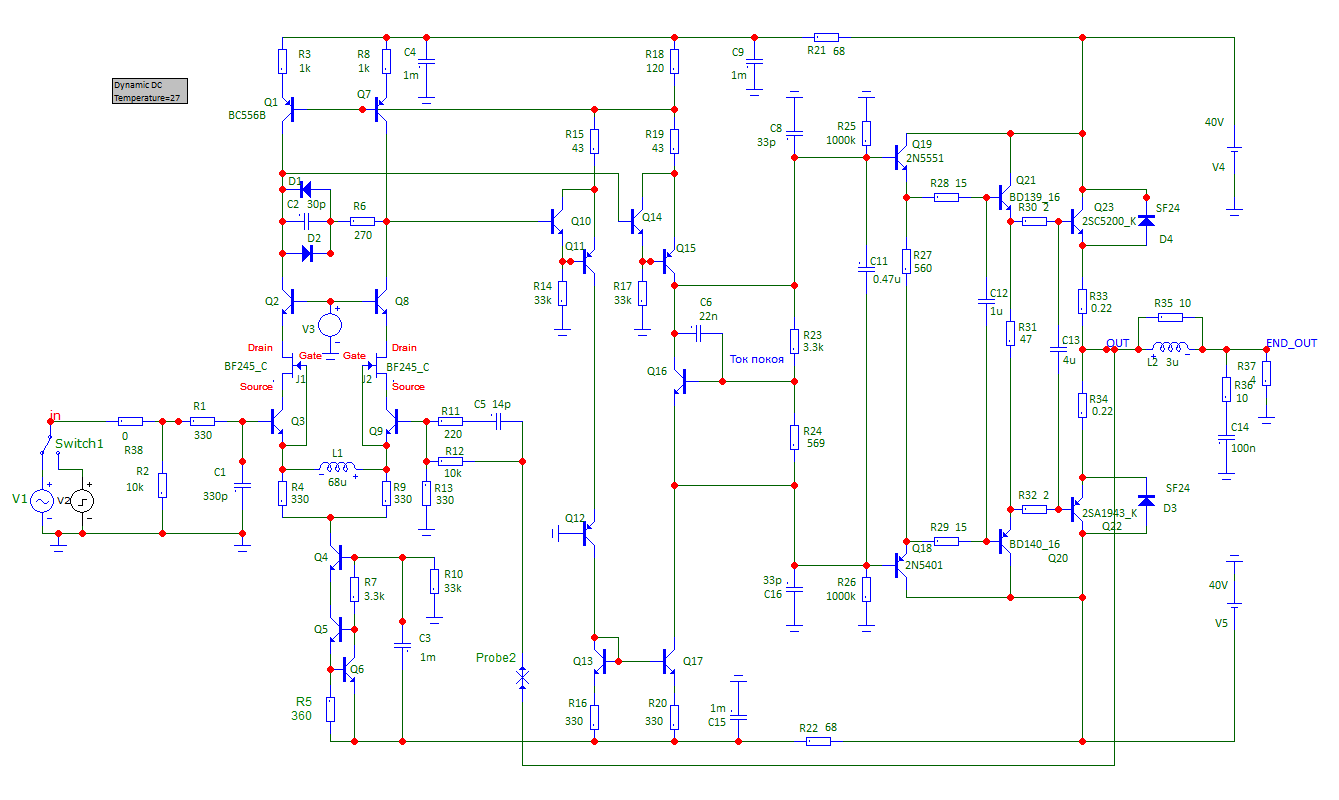Click the '569' value of R24
Image resolution: width=1339 pixels, height=800 pixels.
[x=814, y=443]
